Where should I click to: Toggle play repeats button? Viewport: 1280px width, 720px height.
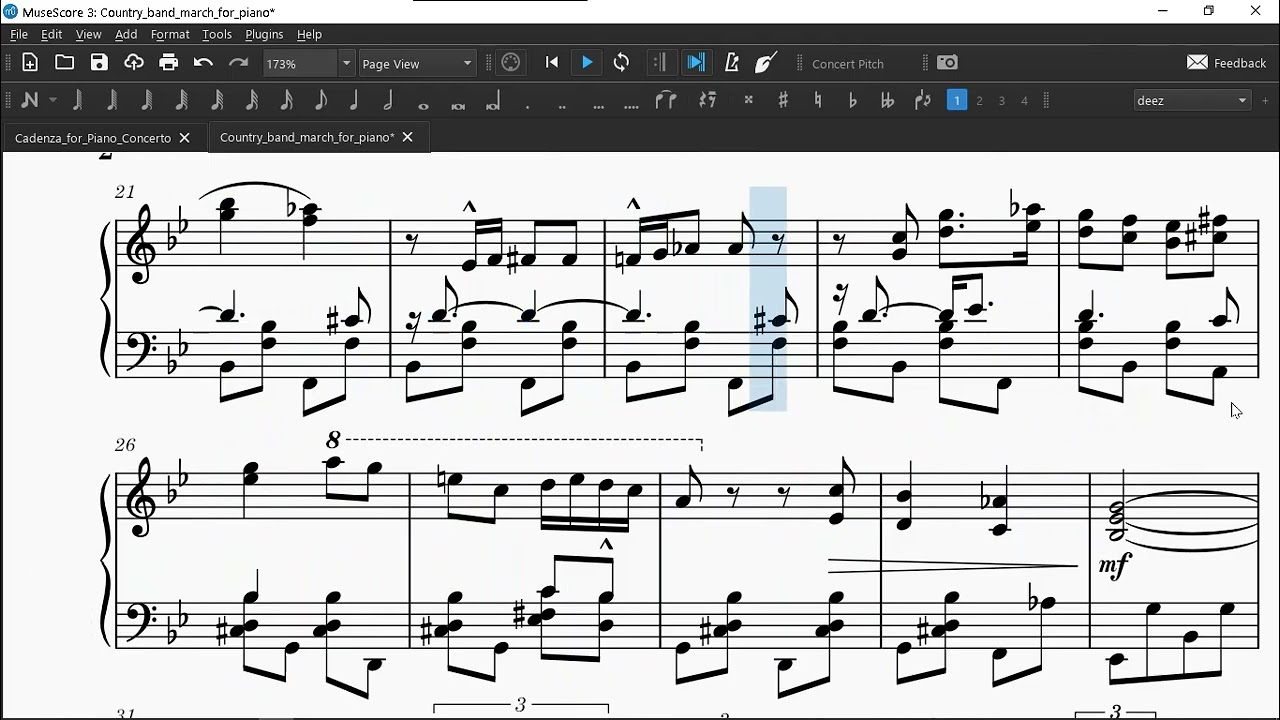coord(659,63)
